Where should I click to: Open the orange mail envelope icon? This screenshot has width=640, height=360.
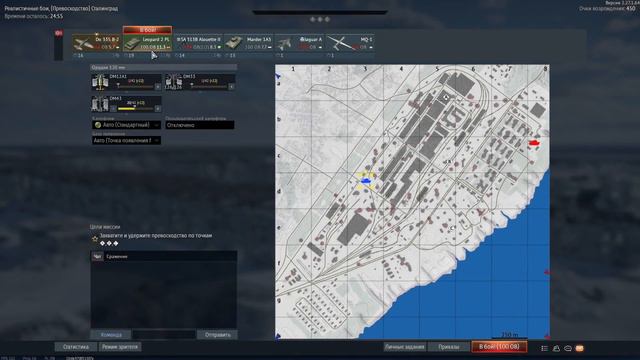tap(580, 348)
